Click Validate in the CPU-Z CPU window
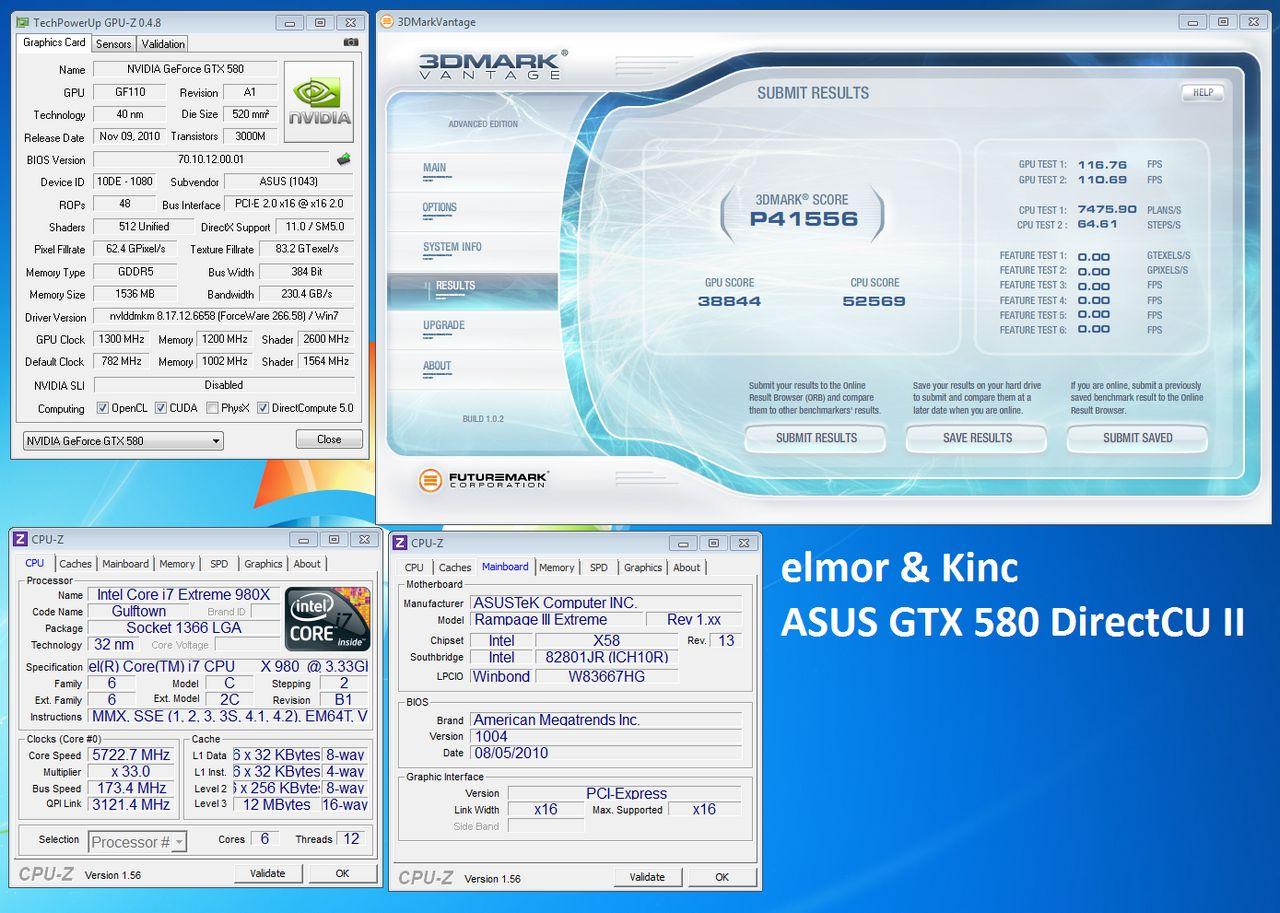Screen dimensions: 1280x913 (x=268, y=873)
